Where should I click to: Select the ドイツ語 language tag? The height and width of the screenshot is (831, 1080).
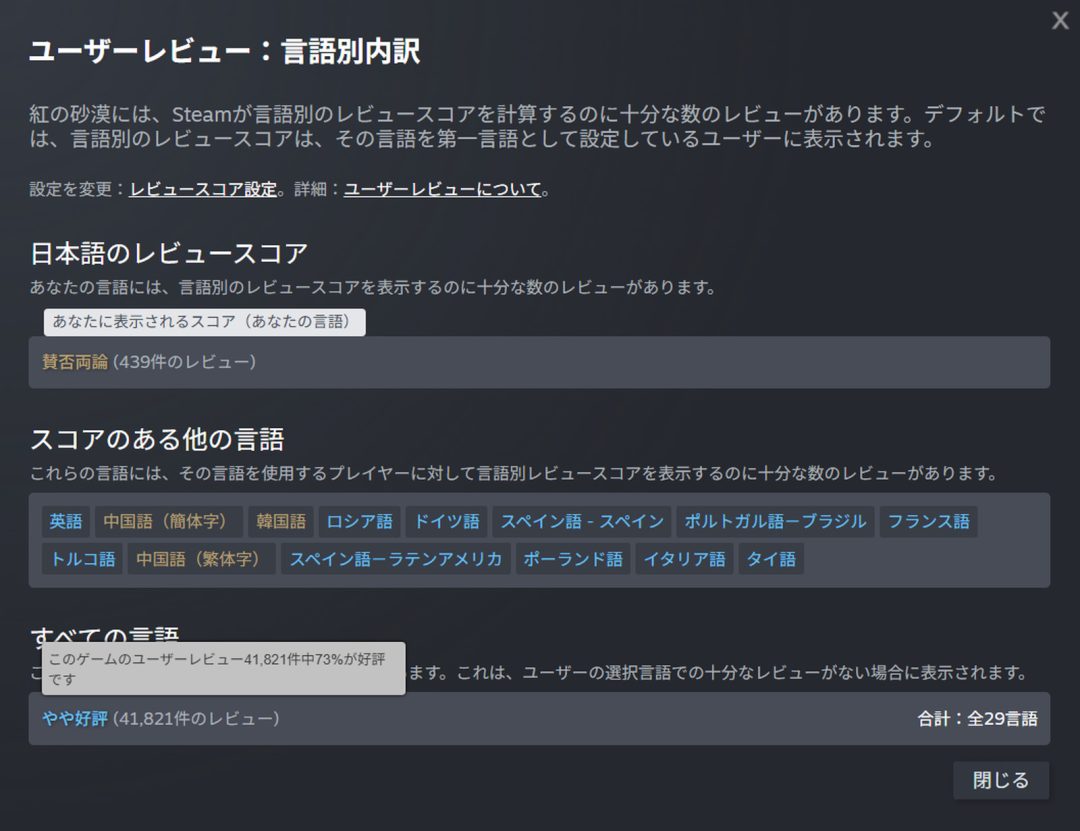pos(446,522)
